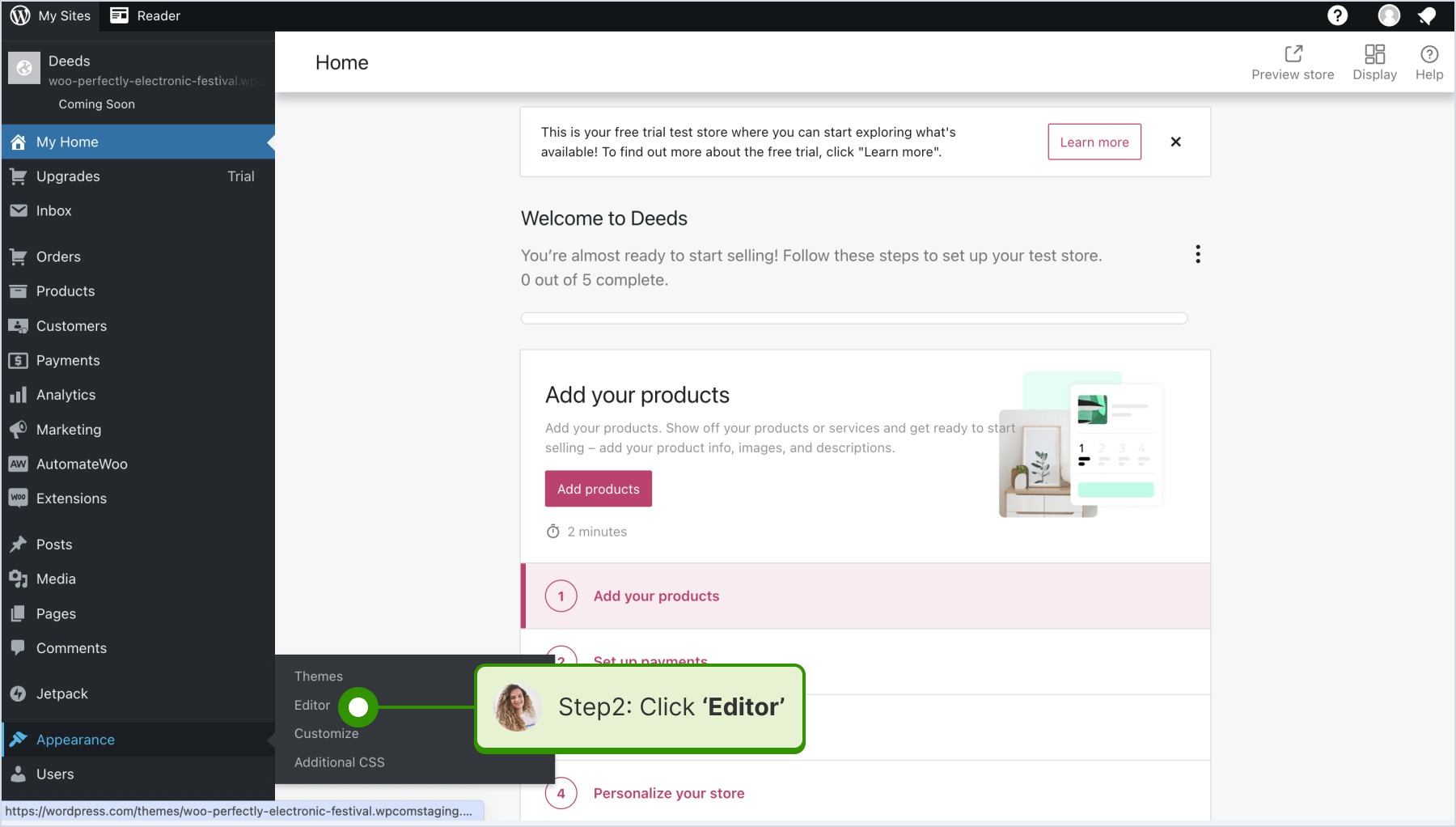
Task: Click the setup progress bar
Action: click(x=854, y=319)
